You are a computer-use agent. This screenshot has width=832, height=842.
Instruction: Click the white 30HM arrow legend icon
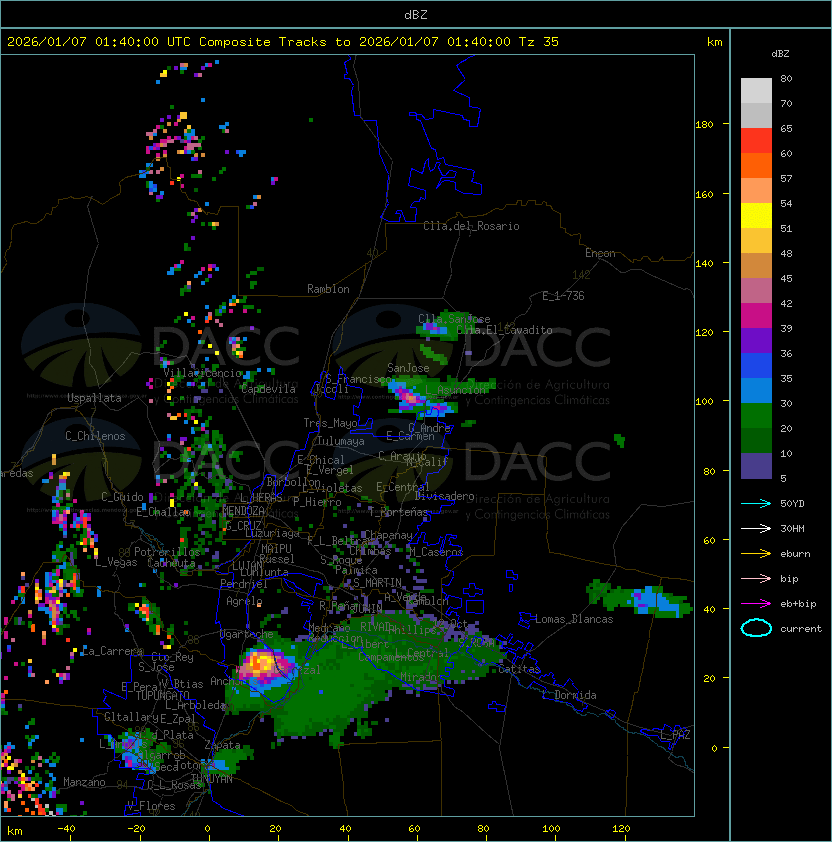click(756, 528)
